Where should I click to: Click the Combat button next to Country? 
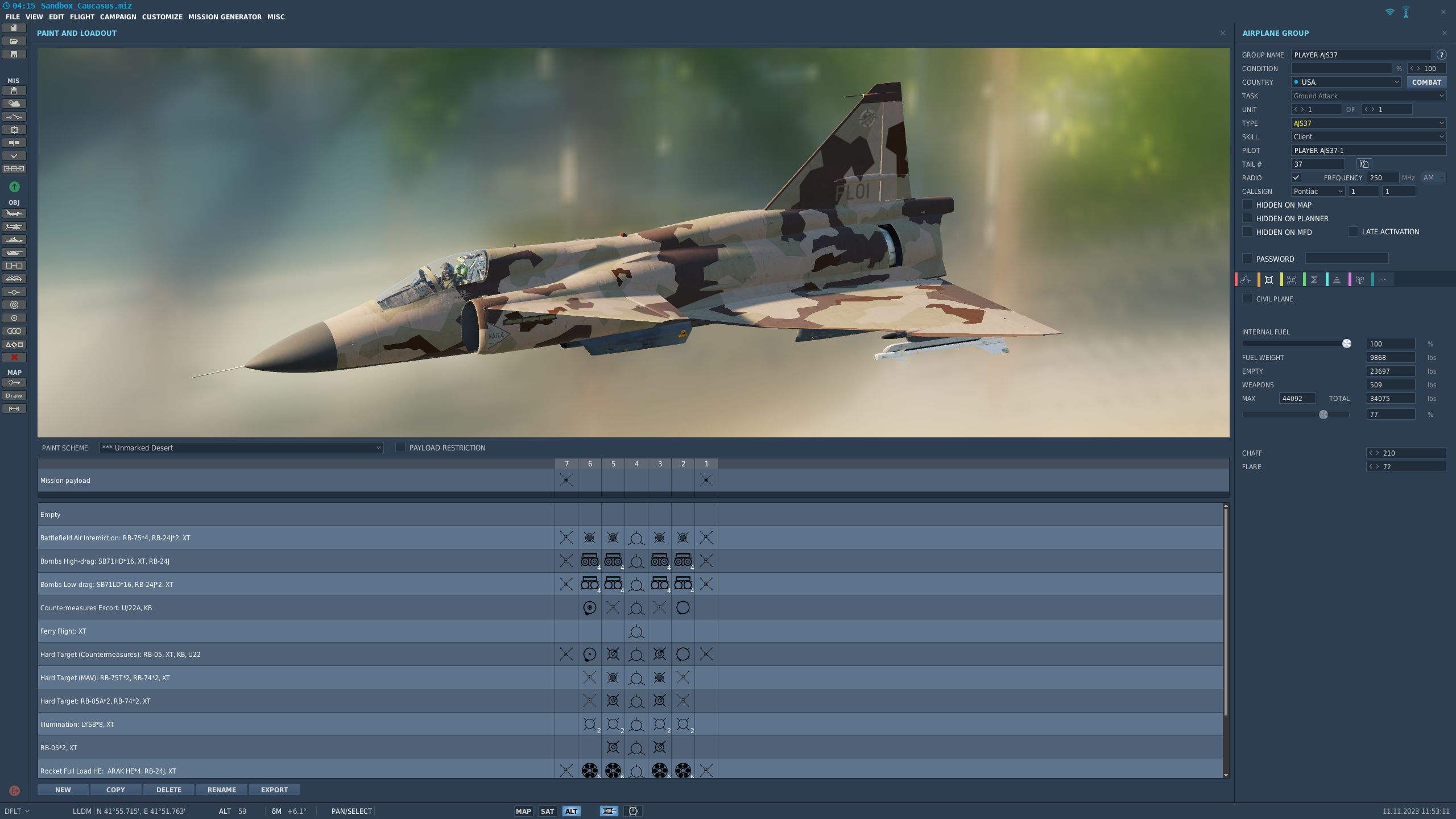(x=1426, y=82)
